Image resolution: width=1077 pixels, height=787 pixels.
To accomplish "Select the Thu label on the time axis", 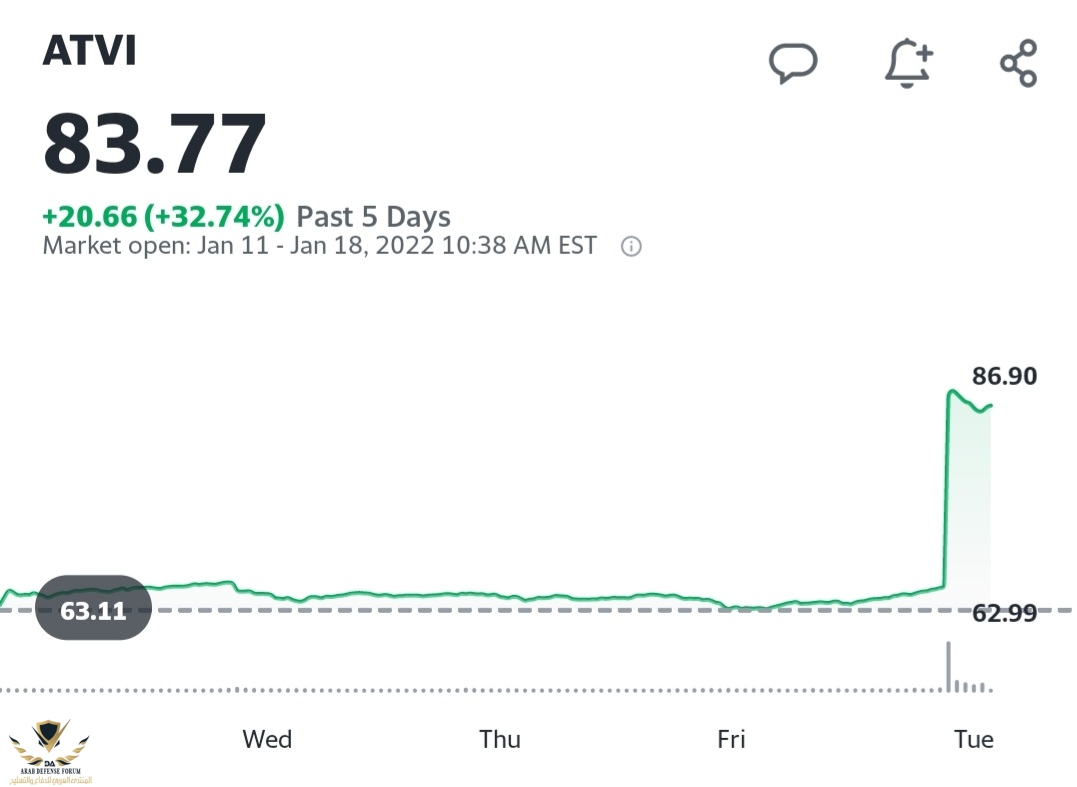I will (499, 739).
